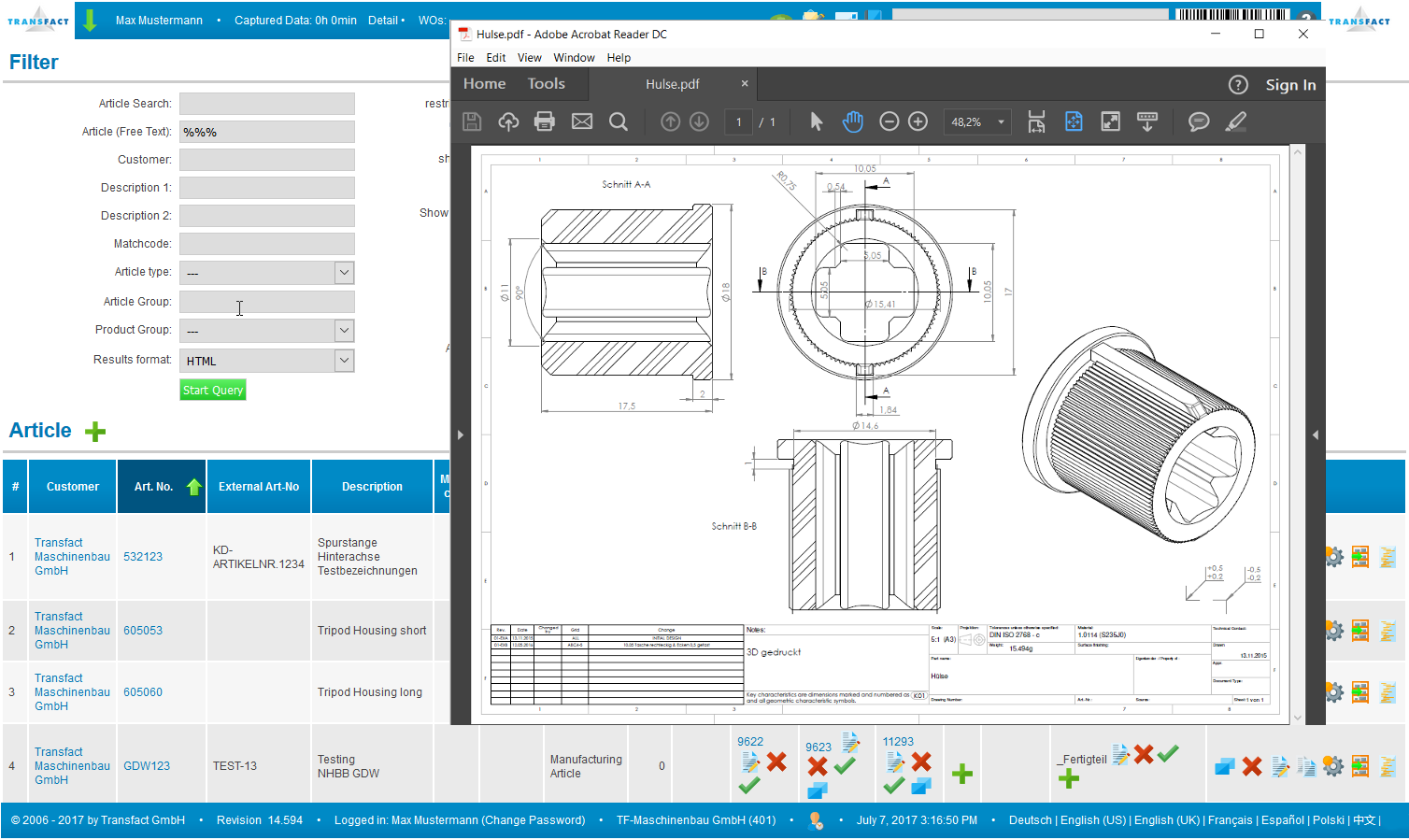The height and width of the screenshot is (840, 1409).
Task: Sort by Art. No. column header
Action: [162, 487]
